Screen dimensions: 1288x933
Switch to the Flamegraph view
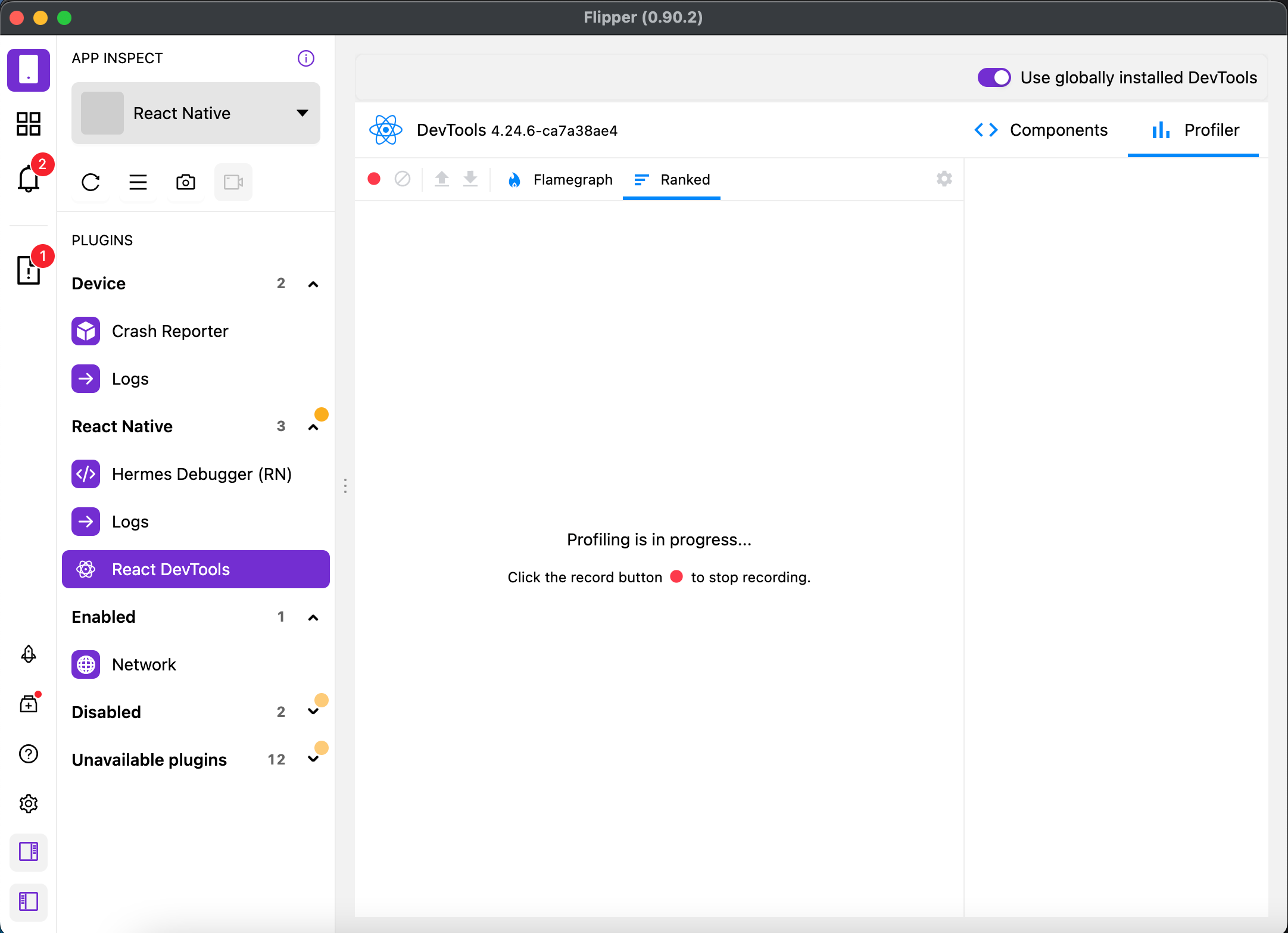[560, 179]
